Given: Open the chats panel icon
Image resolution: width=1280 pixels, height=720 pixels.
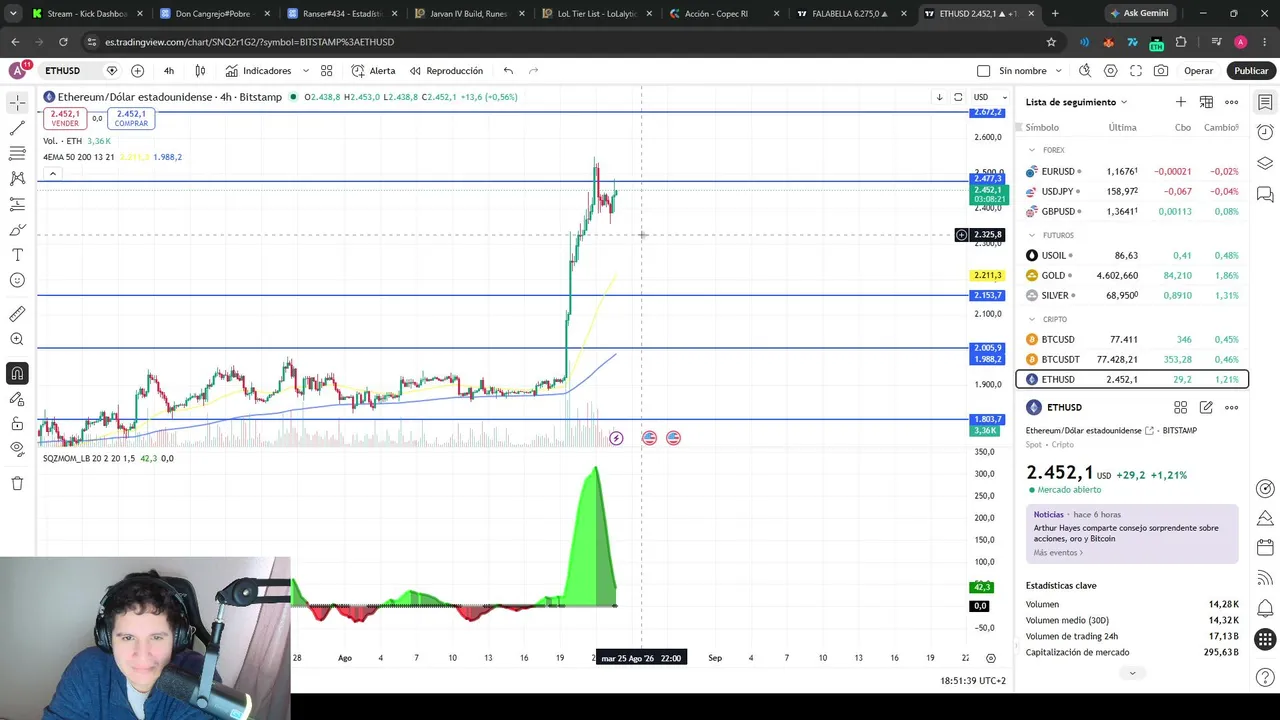Looking at the screenshot, I should (x=1265, y=194).
